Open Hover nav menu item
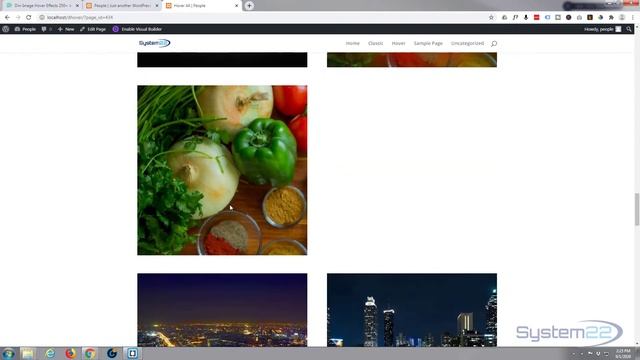640x360 pixels. (x=398, y=43)
